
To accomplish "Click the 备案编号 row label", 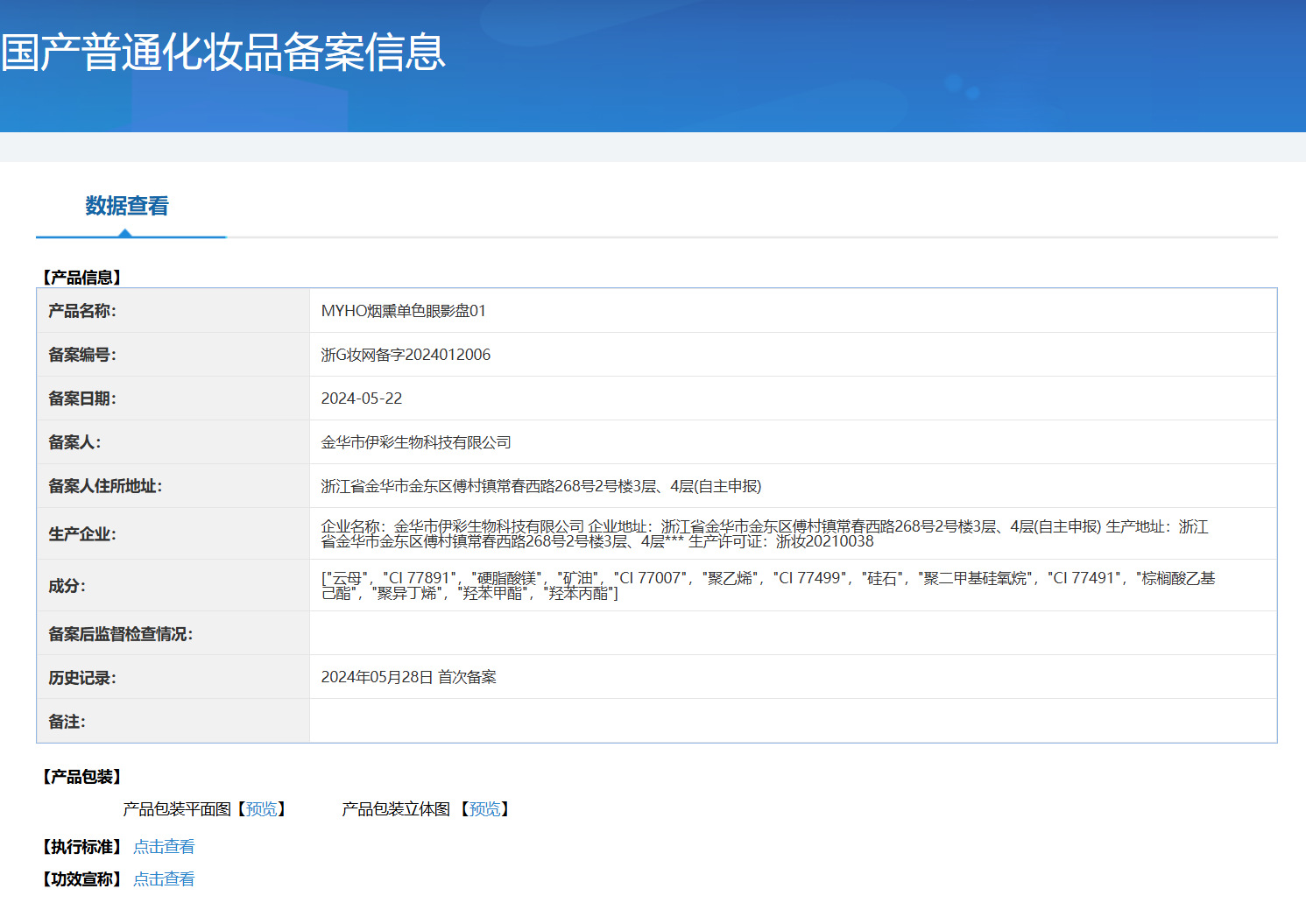I will click(x=82, y=355).
